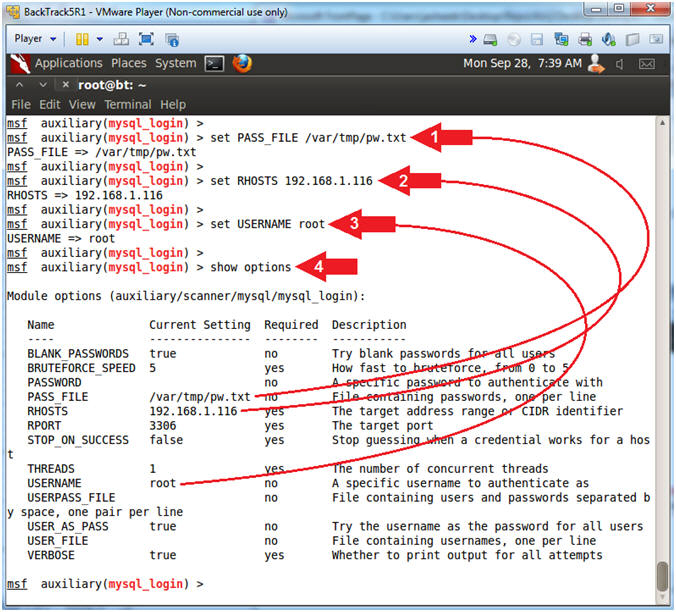The image size is (676, 612).
Task: Open the terminal View menu
Action: point(82,104)
